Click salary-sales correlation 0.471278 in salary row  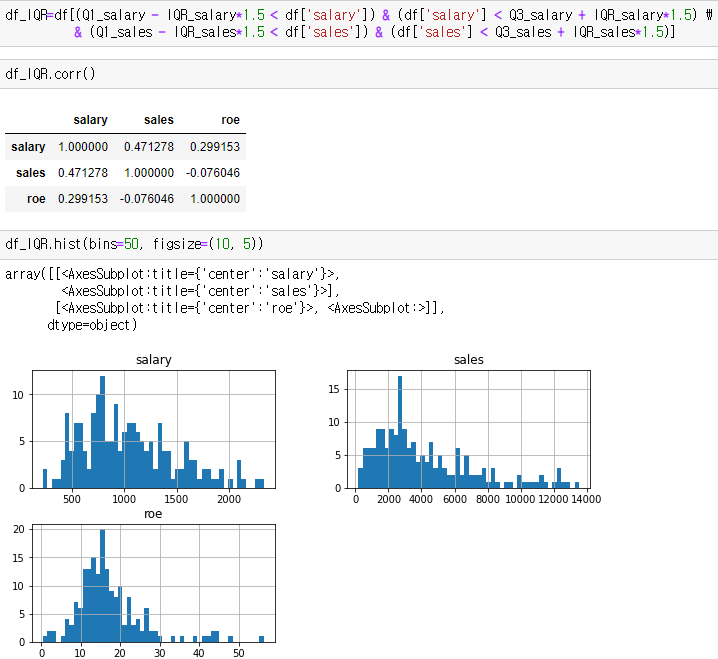149,147
